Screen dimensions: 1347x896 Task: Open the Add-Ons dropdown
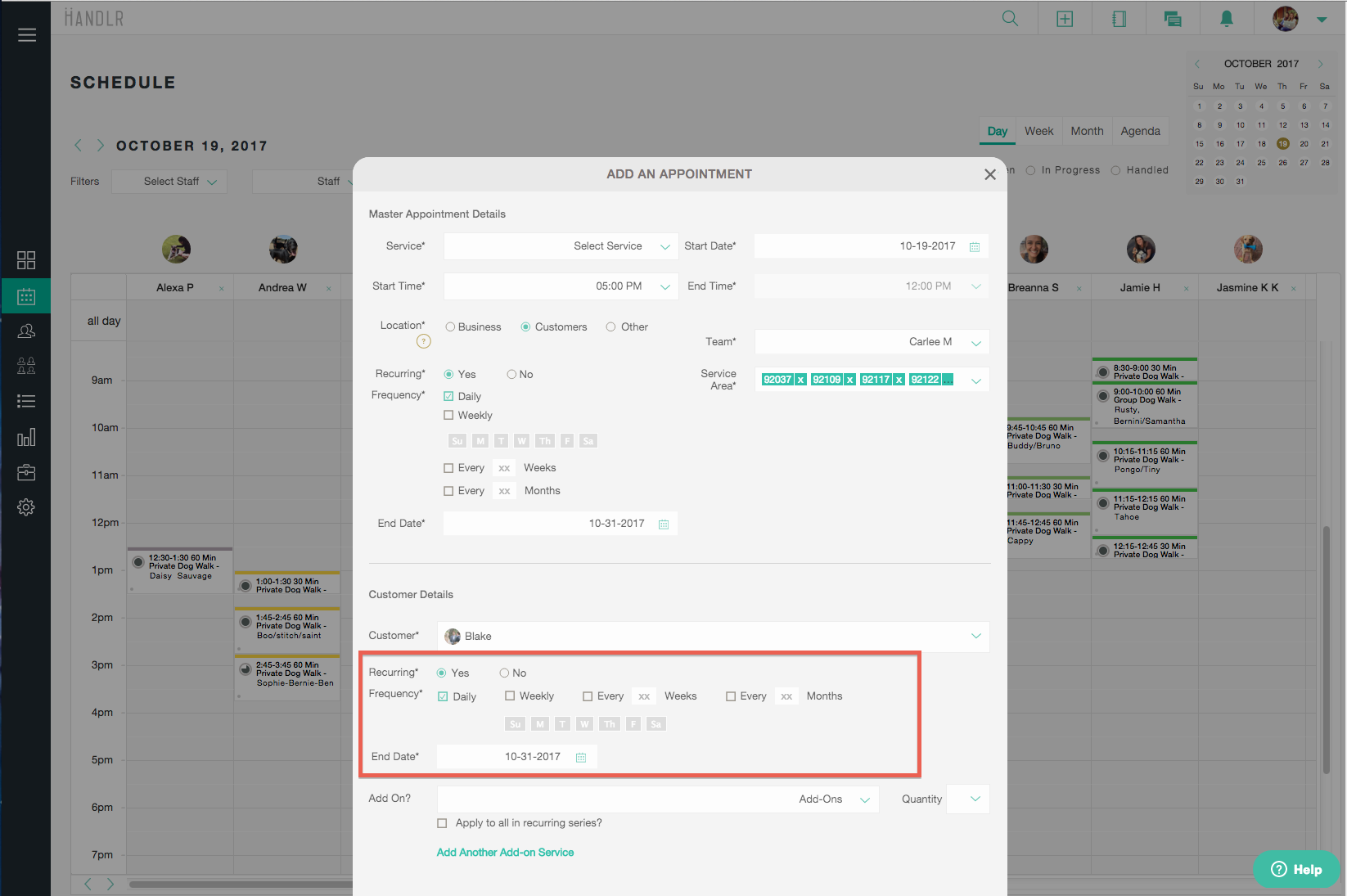point(864,799)
